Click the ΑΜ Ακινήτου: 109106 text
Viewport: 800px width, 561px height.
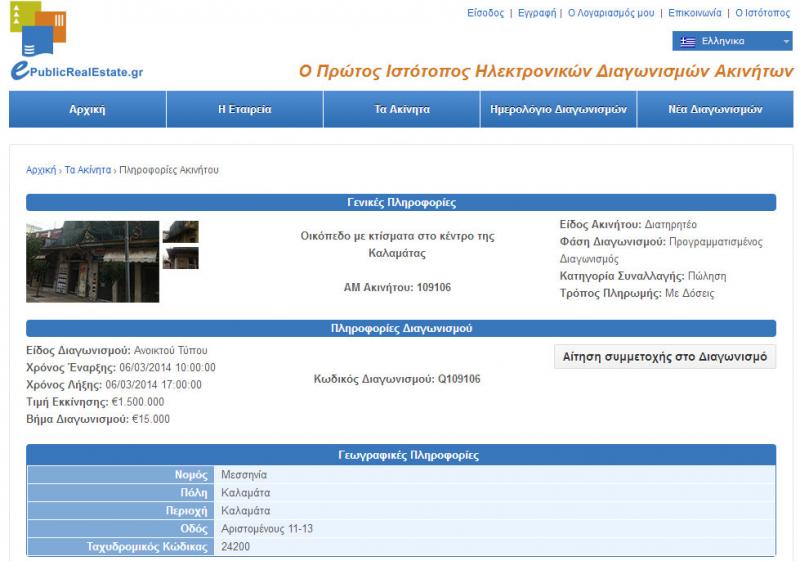397,288
